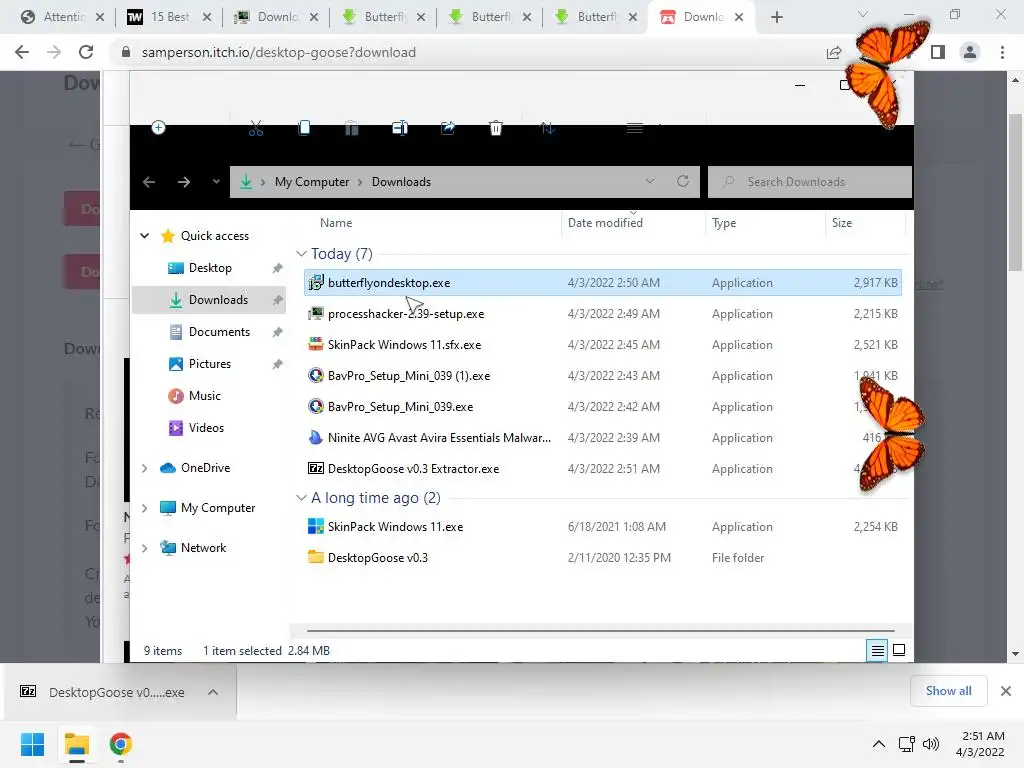Open Desktop in the navigation pane
Image resolution: width=1024 pixels, height=768 pixels.
click(210, 268)
